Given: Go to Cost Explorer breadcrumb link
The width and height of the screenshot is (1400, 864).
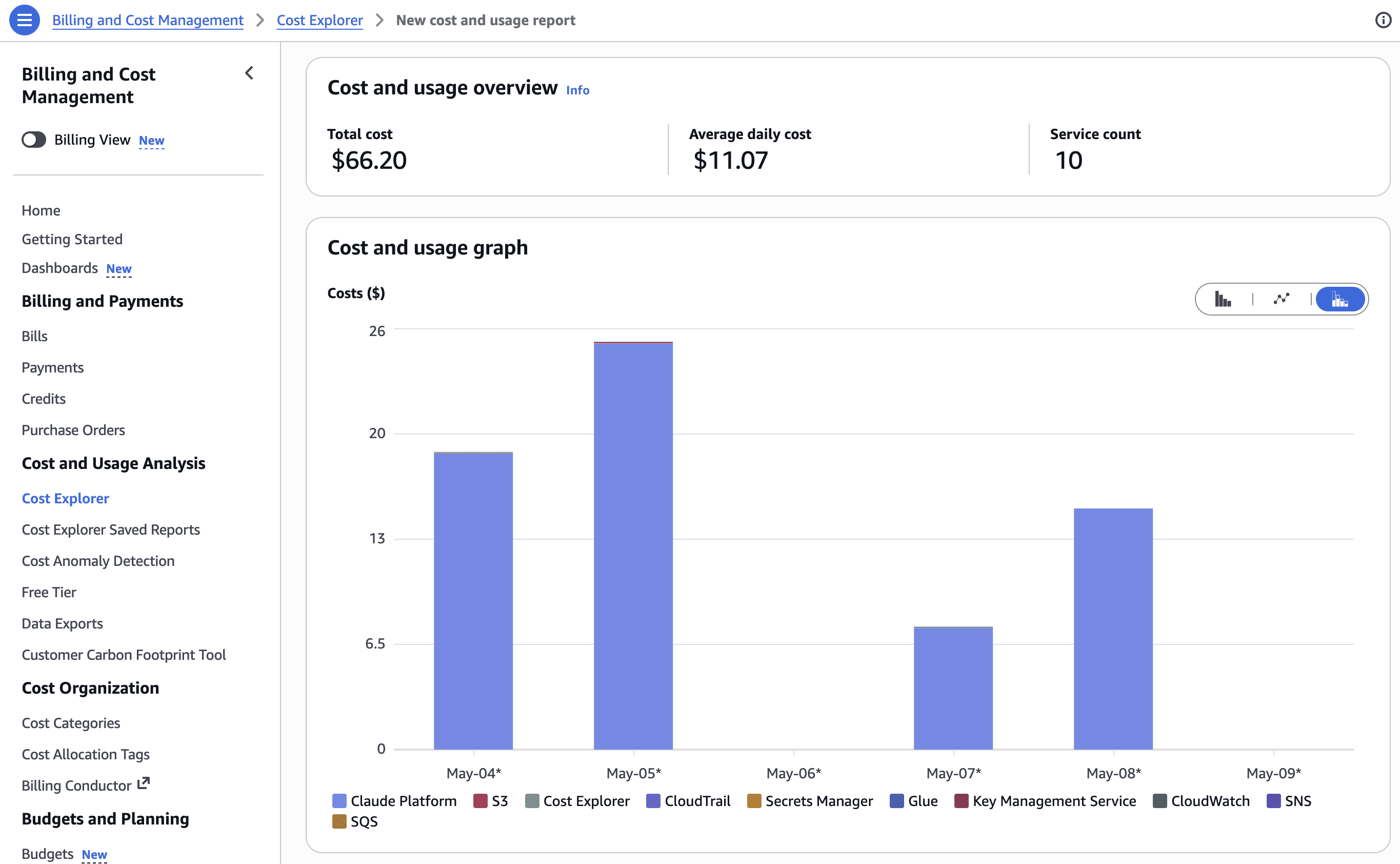Looking at the screenshot, I should click(x=320, y=20).
